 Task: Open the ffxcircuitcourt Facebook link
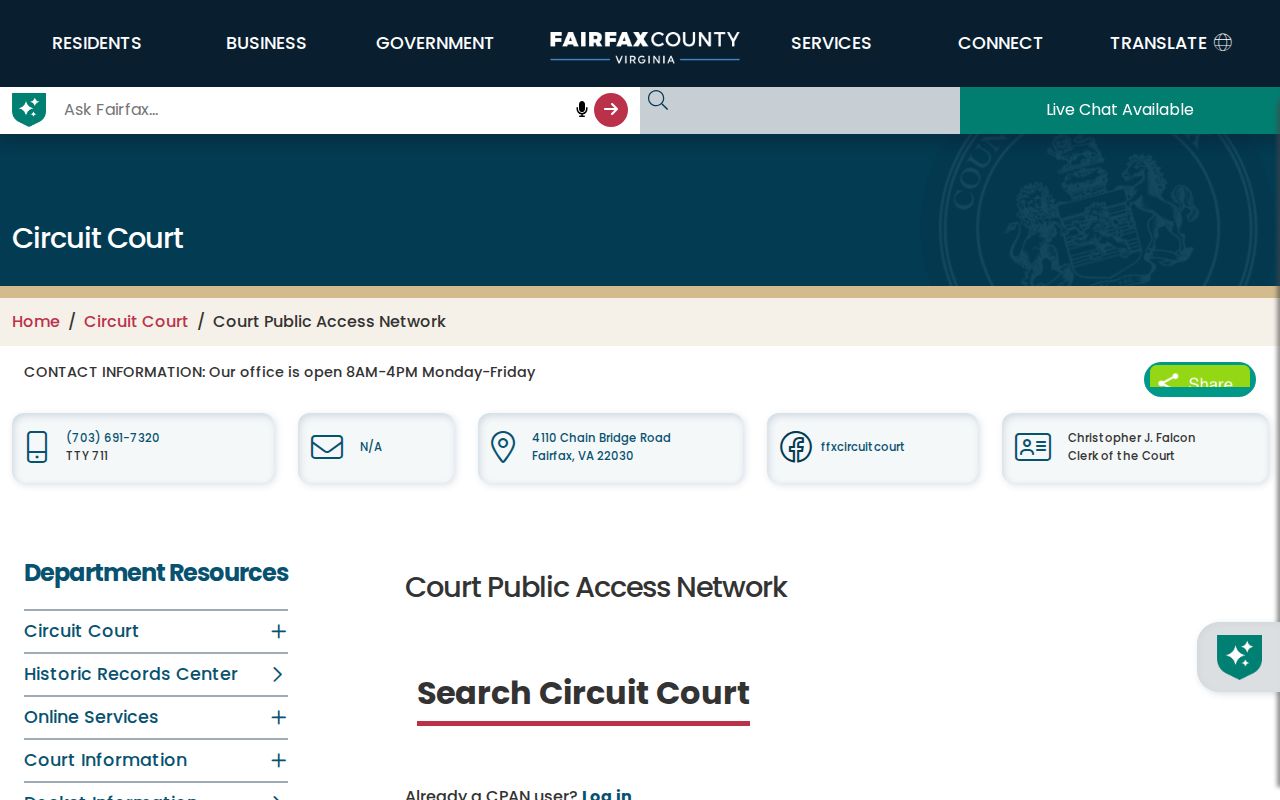(862, 447)
